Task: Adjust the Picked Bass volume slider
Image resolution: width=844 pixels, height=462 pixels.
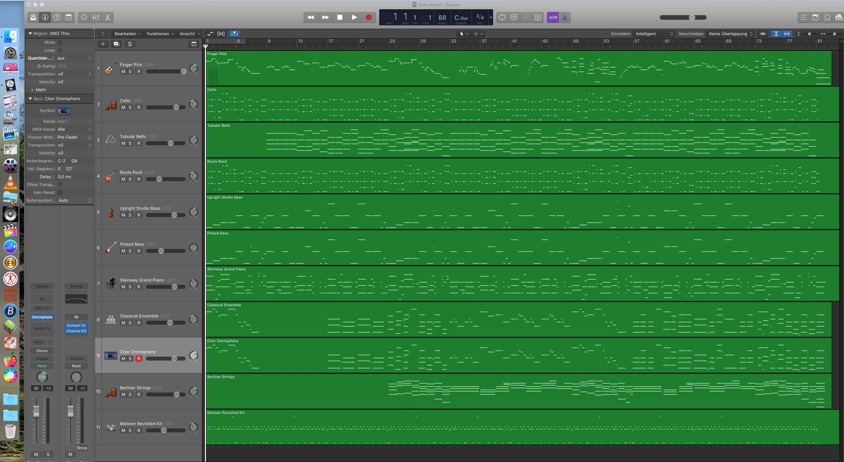Action: pyautogui.click(x=165, y=251)
